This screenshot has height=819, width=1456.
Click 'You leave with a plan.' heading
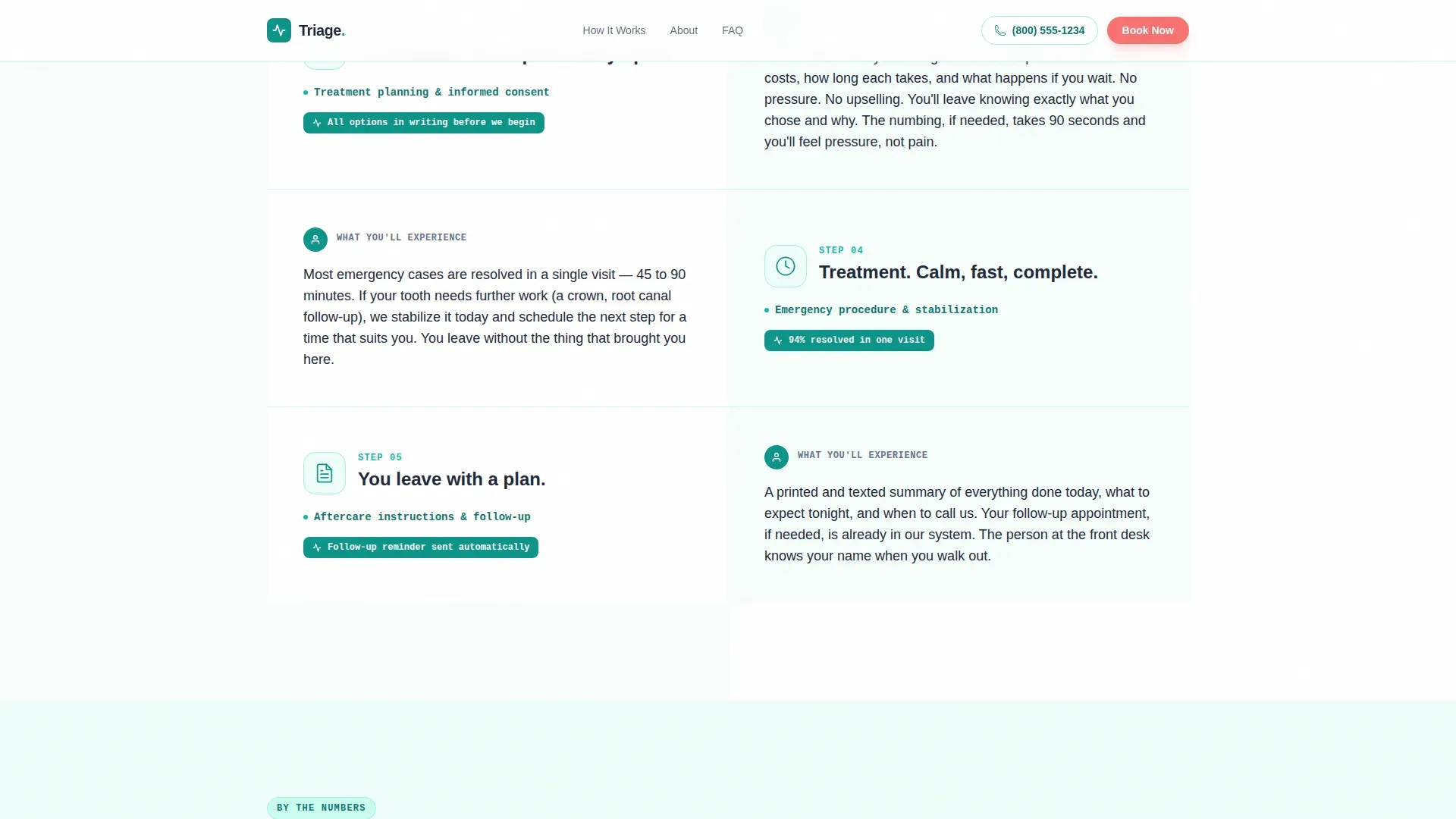click(x=452, y=479)
